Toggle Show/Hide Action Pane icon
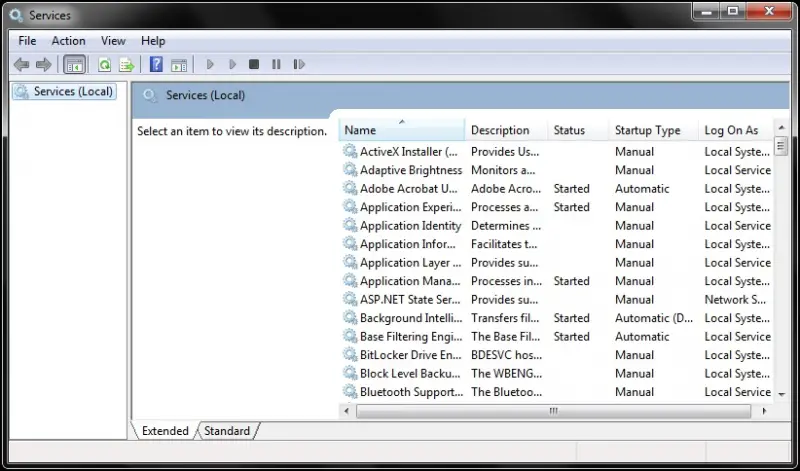This screenshot has height=471, width=800. (x=179, y=65)
